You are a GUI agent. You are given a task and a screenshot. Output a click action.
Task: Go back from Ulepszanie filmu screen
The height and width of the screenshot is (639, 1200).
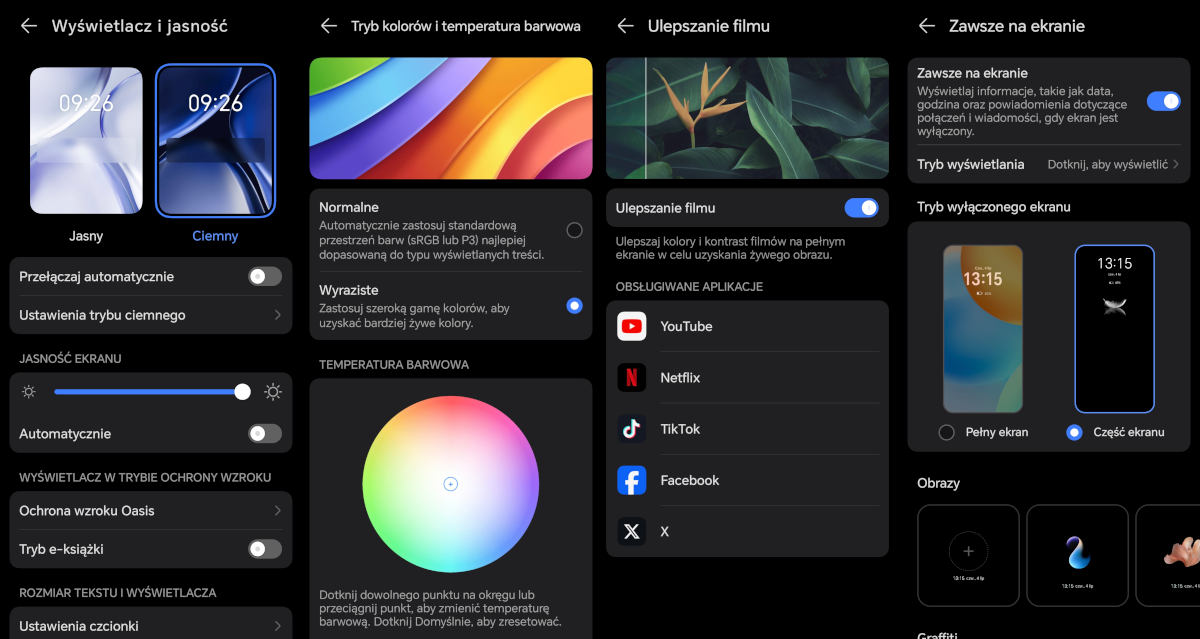click(x=626, y=26)
